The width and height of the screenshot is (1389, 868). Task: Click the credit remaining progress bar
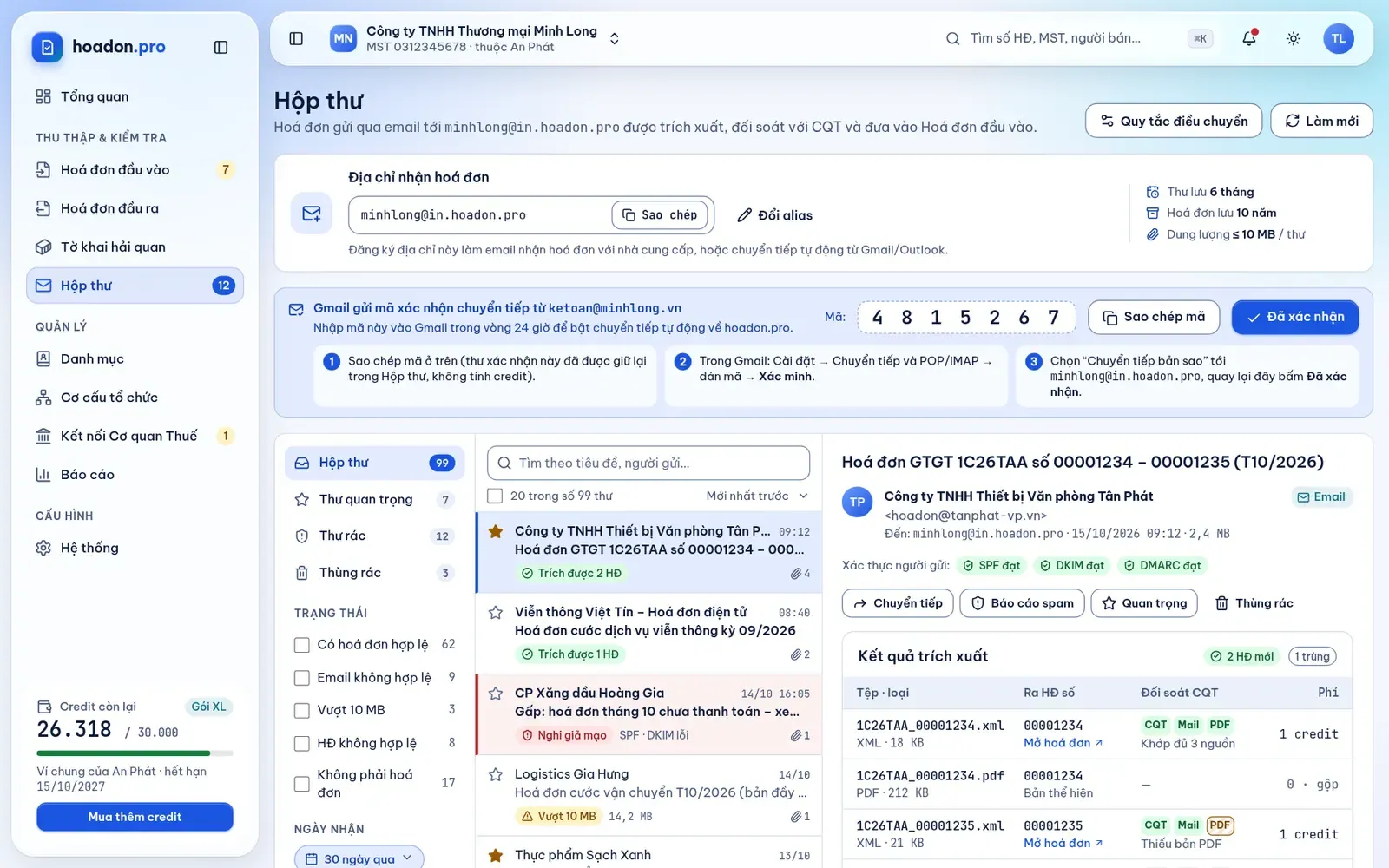point(135,753)
